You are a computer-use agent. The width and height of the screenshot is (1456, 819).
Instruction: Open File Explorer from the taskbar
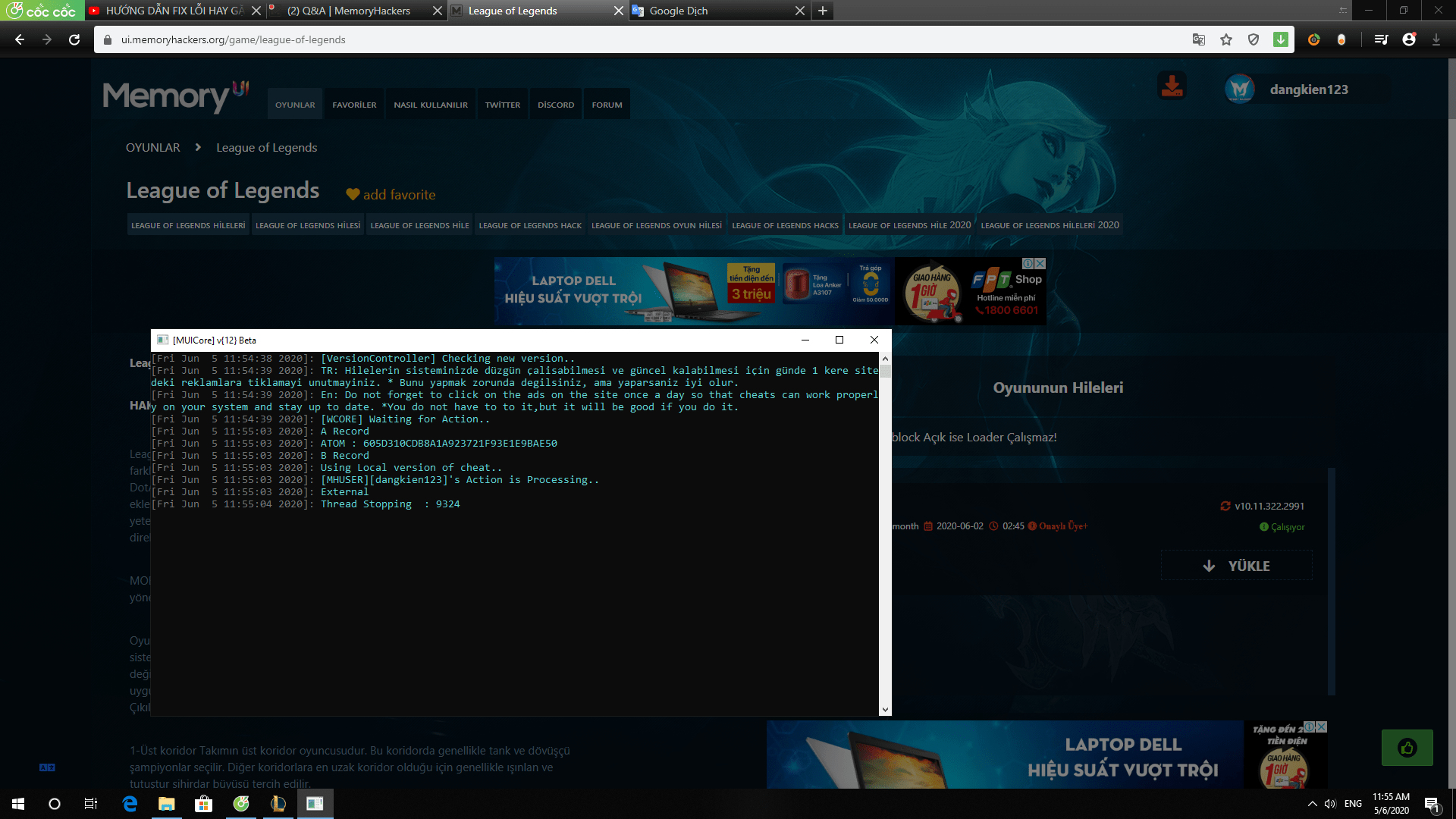pos(167,804)
